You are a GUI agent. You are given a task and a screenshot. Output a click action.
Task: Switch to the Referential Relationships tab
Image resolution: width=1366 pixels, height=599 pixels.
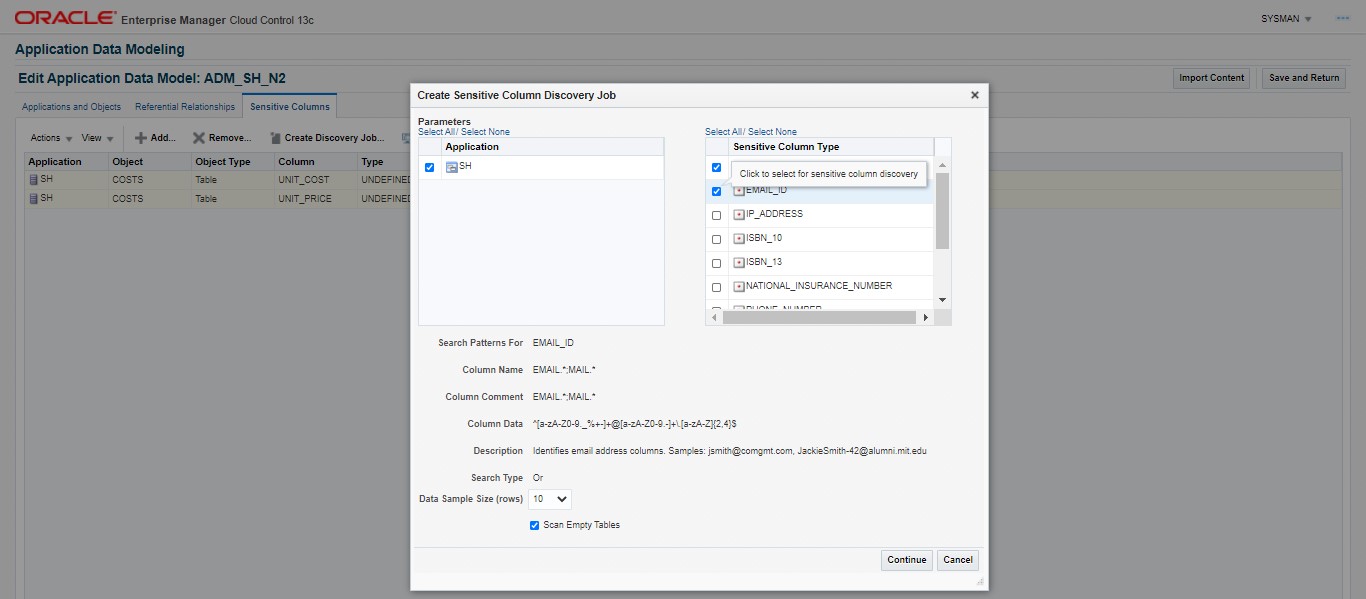[185, 106]
